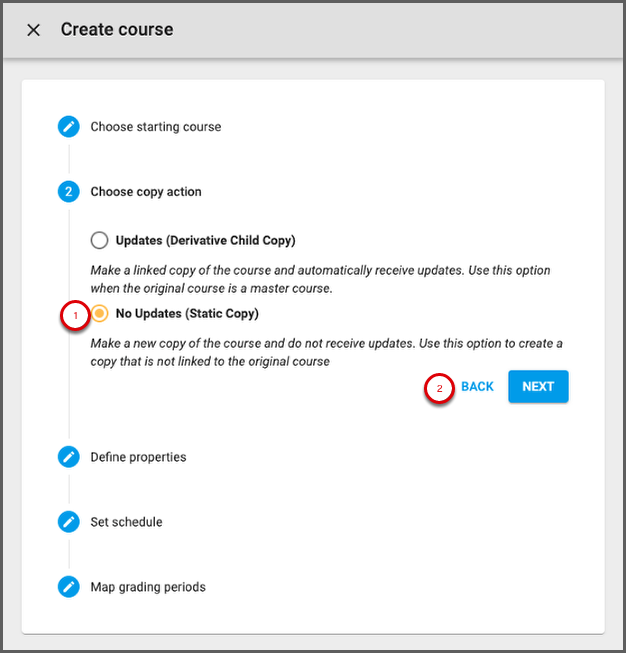626x653 pixels.
Task: Click pencil icon beside Map grading periods
Action: [68, 587]
